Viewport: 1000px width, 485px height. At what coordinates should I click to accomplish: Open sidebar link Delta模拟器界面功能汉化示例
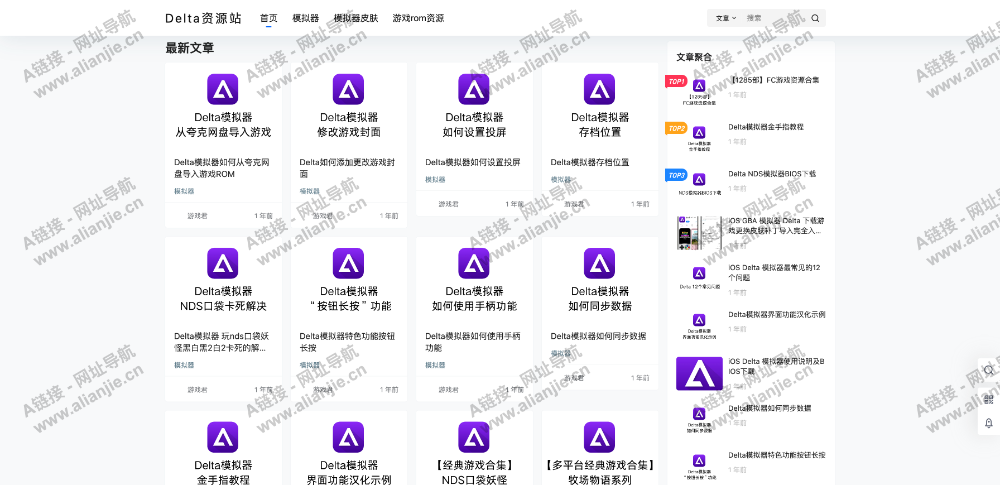coord(777,315)
